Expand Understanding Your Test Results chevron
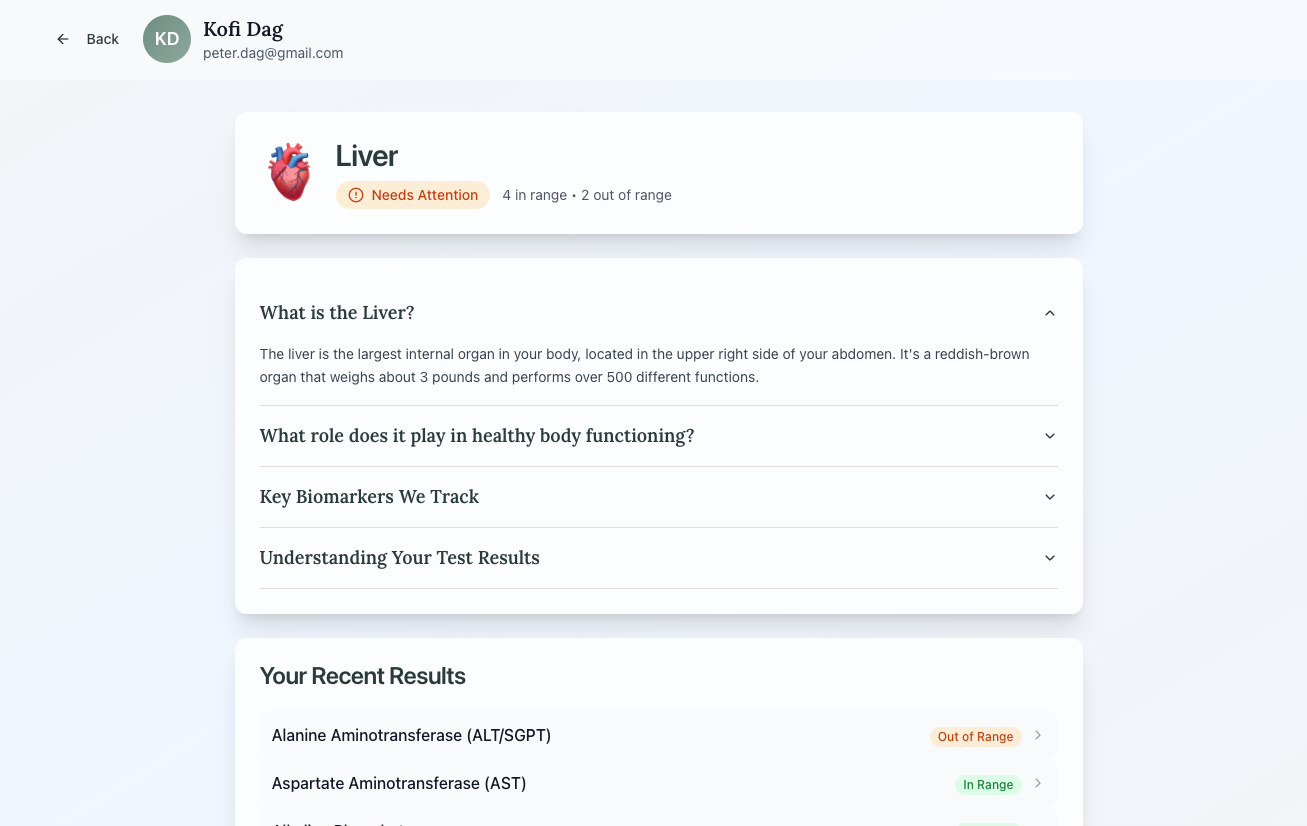Viewport: 1307px width, 826px height. (1049, 558)
